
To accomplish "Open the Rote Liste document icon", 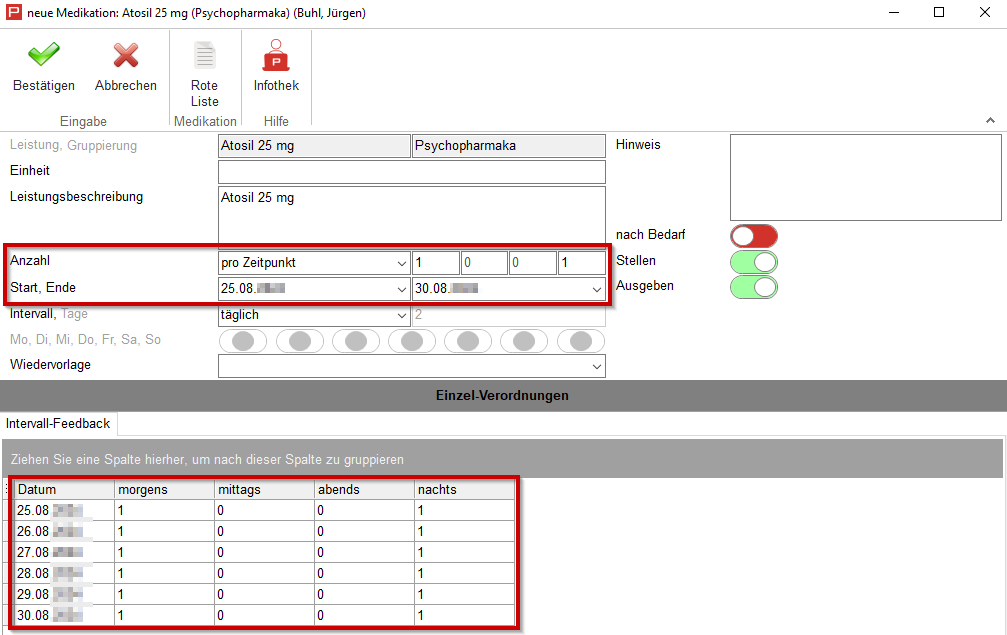I will pos(204,56).
